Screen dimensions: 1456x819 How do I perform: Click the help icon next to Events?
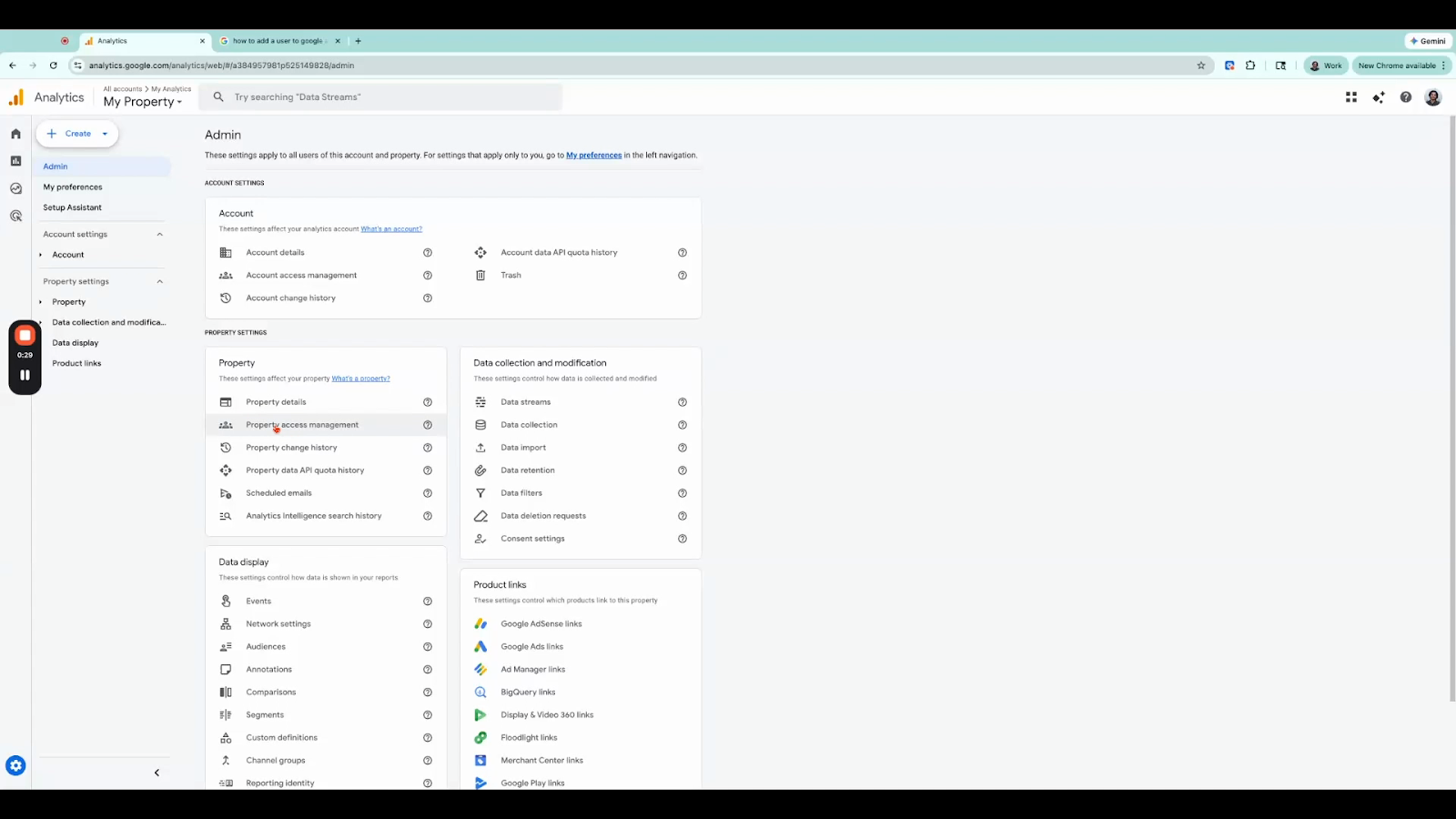click(x=428, y=602)
